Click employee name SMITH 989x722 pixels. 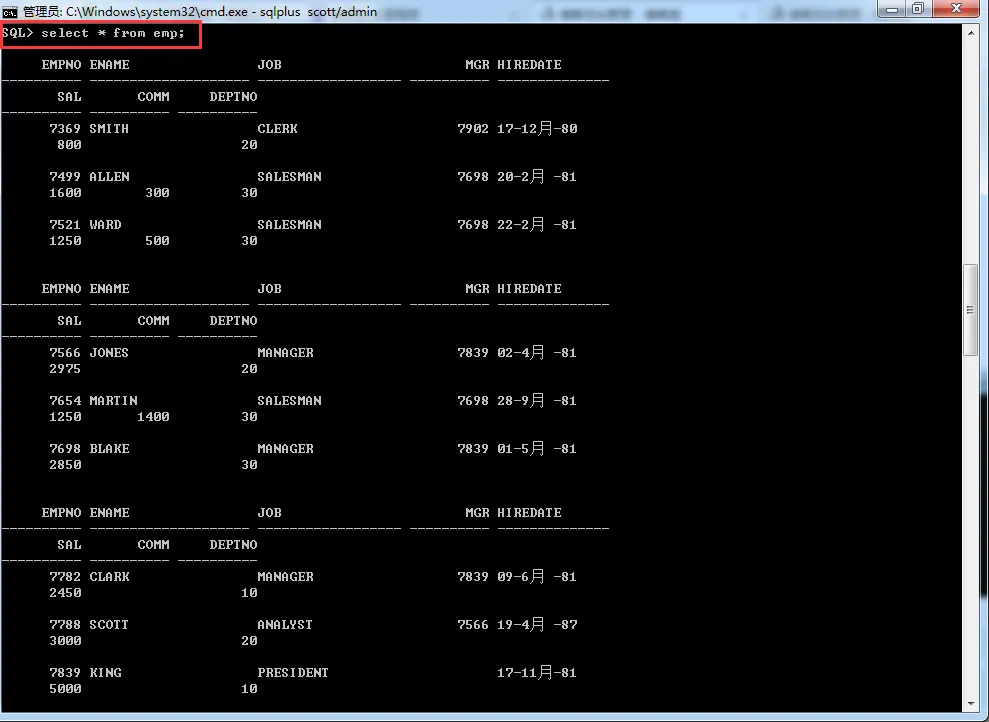tap(109, 129)
